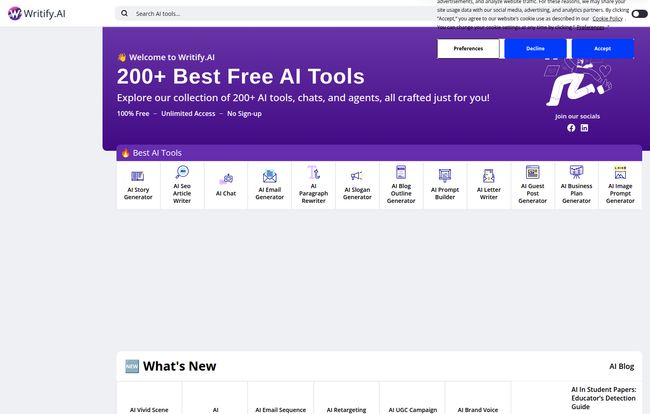Image resolution: width=650 pixels, height=414 pixels.
Task: Open AI Email Sequence tool card
Action: coord(281,398)
